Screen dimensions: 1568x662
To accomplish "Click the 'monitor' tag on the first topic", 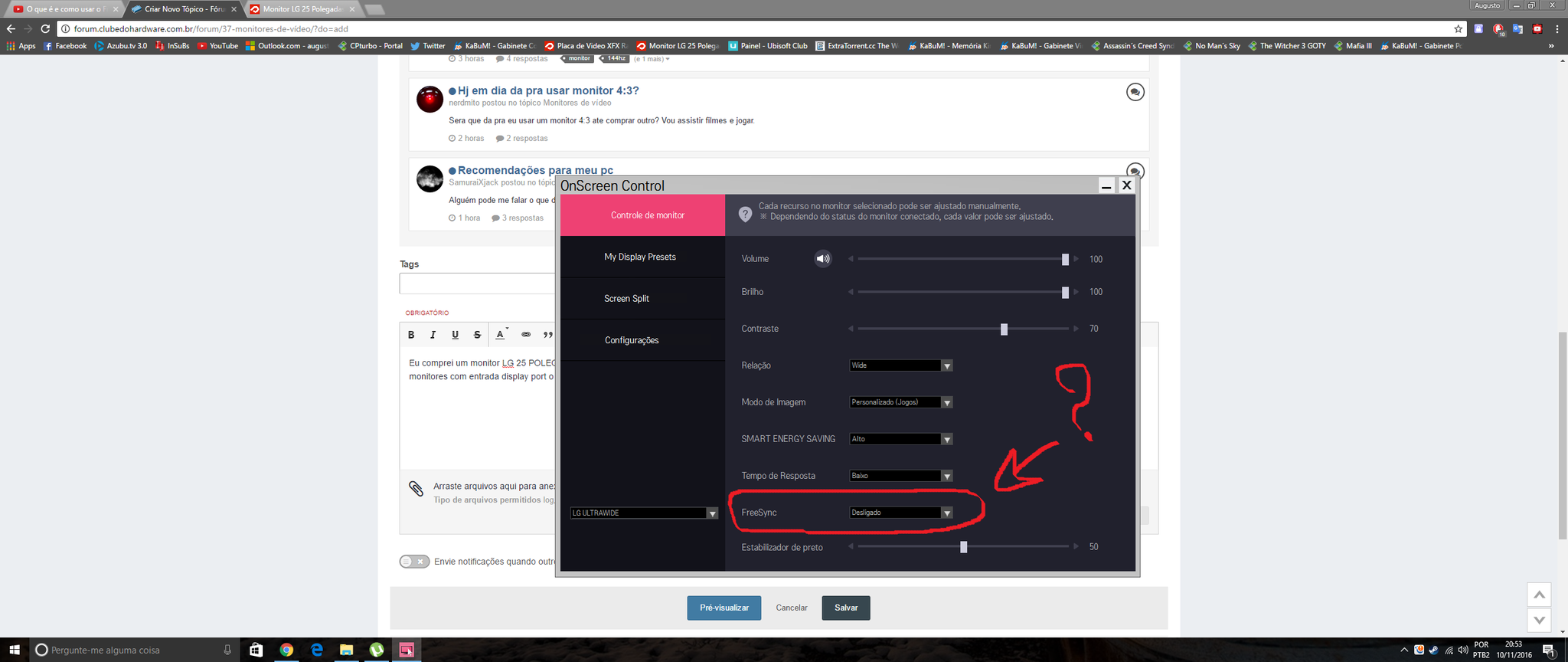I will coord(578,58).
